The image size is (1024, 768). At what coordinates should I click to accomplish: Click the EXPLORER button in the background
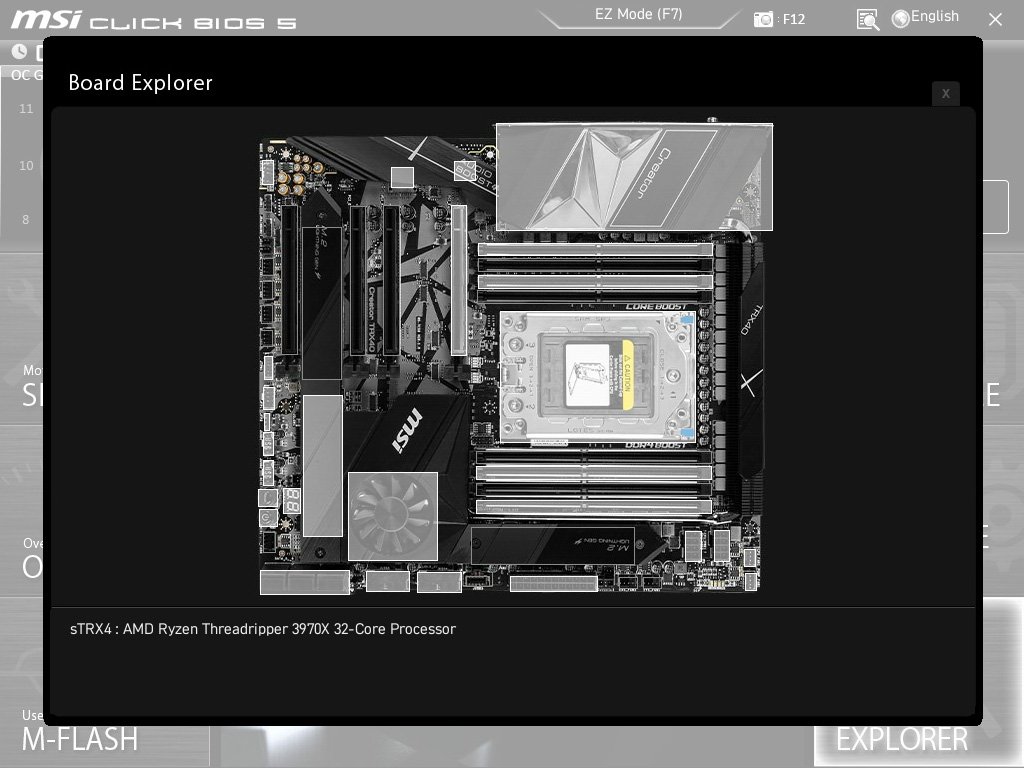(902, 739)
